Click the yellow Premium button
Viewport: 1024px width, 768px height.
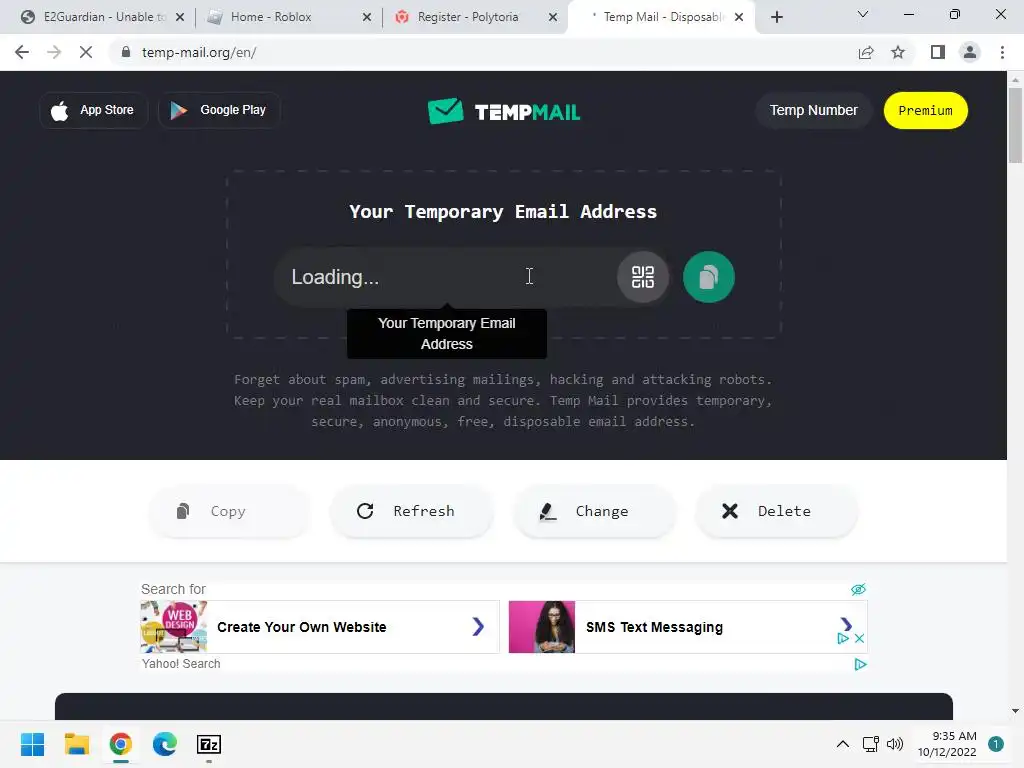tap(925, 110)
